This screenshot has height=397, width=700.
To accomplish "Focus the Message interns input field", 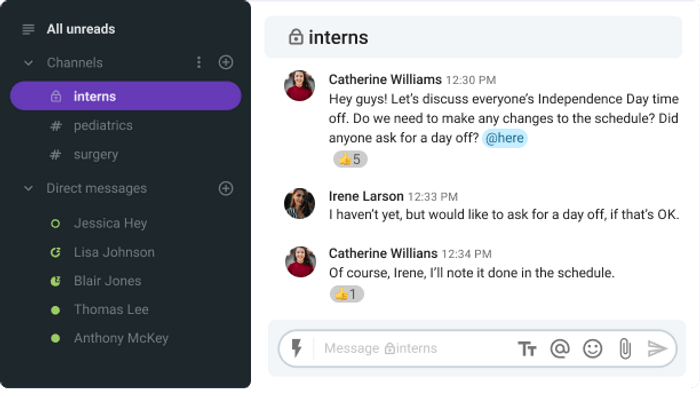I will [x=413, y=348].
